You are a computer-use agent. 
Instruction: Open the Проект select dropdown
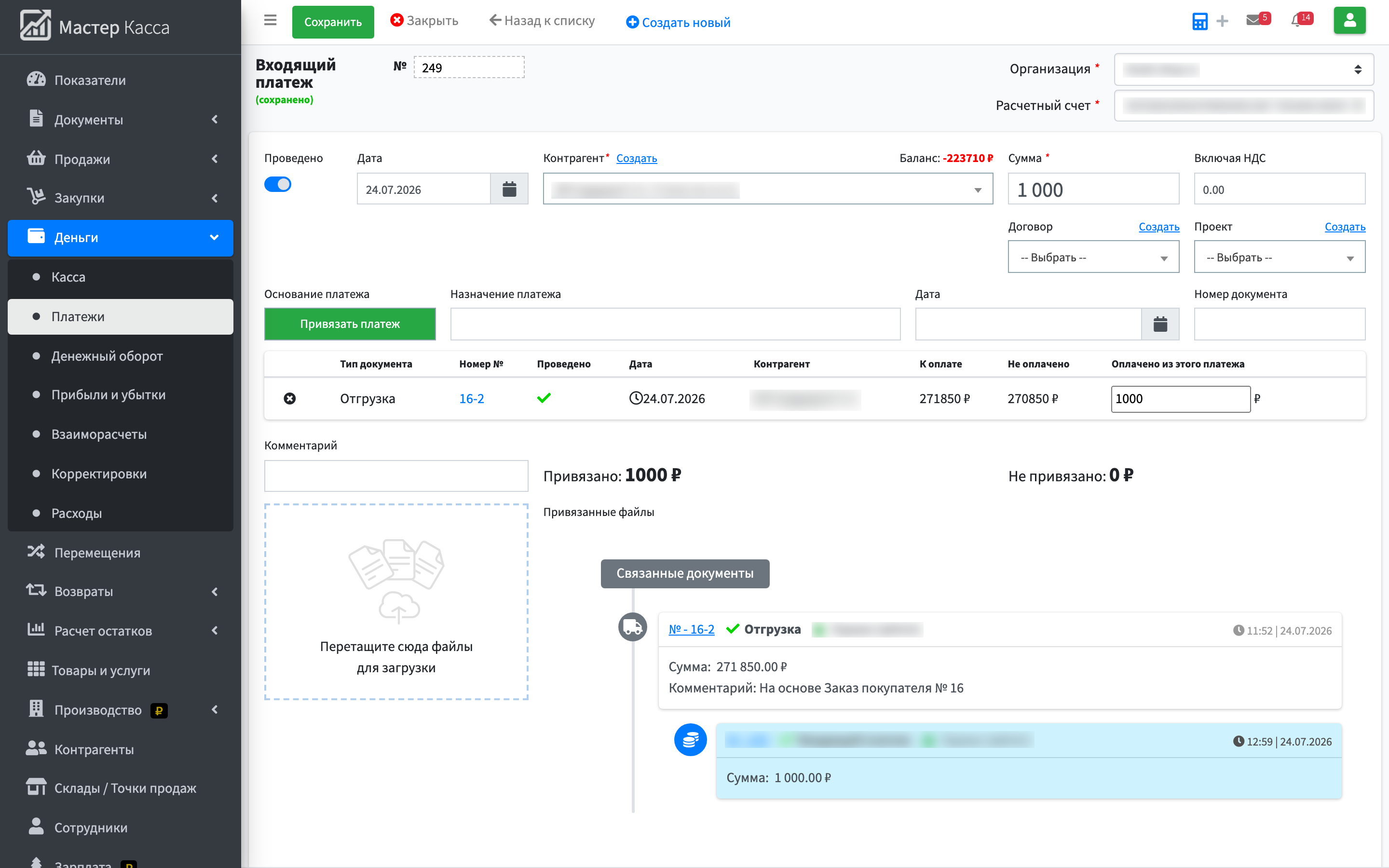1280,257
